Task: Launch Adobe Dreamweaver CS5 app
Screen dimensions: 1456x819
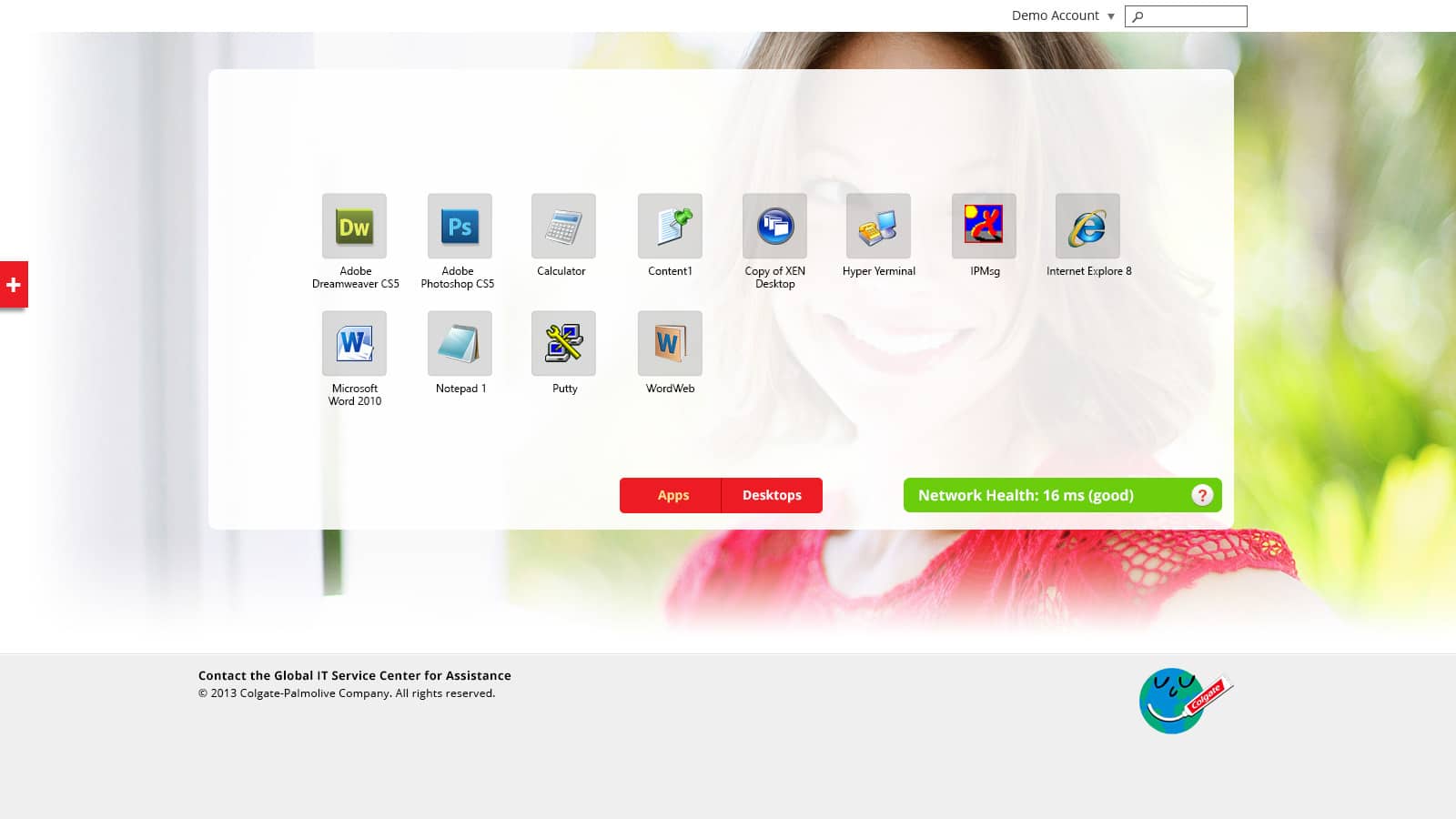Action: (354, 226)
